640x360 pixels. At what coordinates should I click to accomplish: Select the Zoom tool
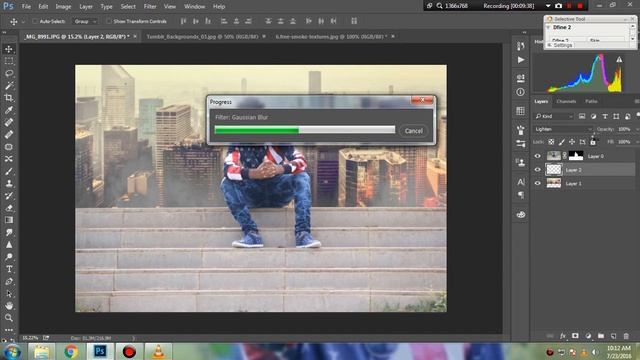tap(9, 318)
